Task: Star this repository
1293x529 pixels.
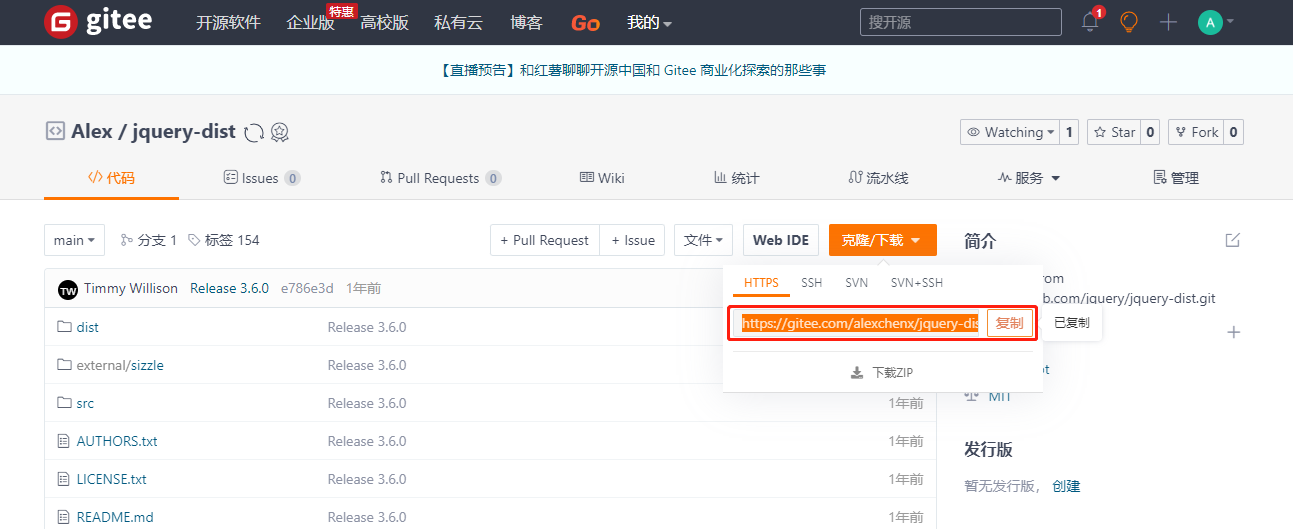Action: pos(1113,132)
